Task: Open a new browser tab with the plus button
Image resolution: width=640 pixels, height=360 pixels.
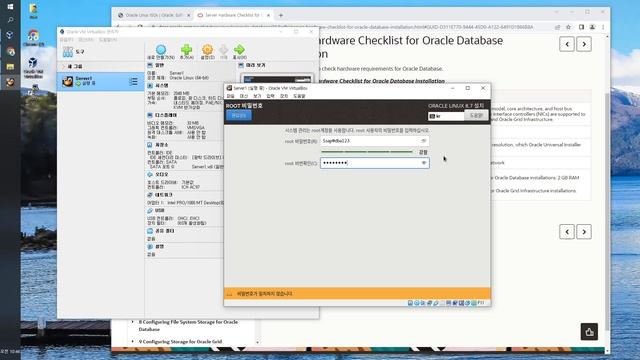Action: click(x=281, y=15)
